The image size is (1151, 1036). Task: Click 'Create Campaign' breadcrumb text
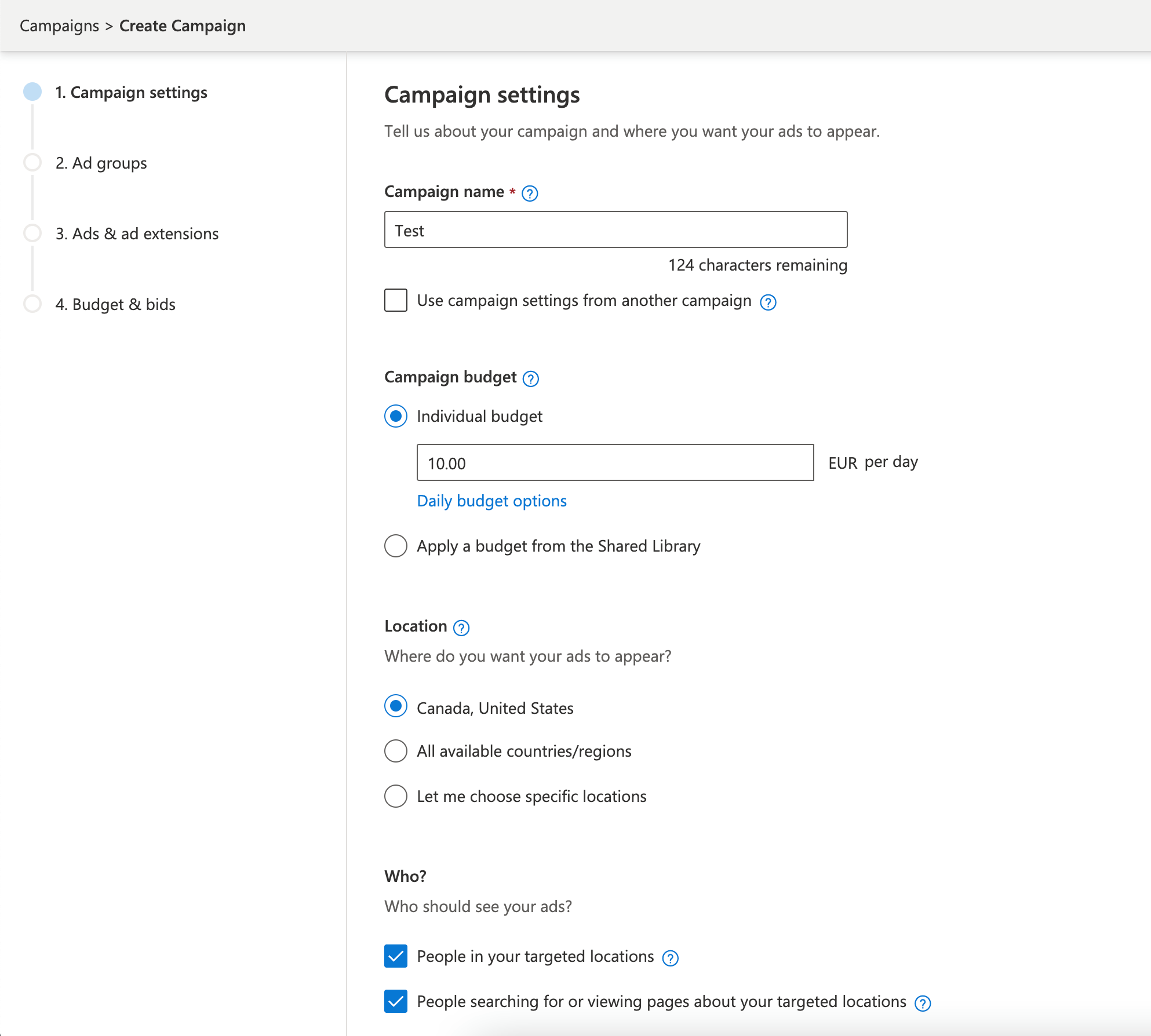click(x=183, y=25)
